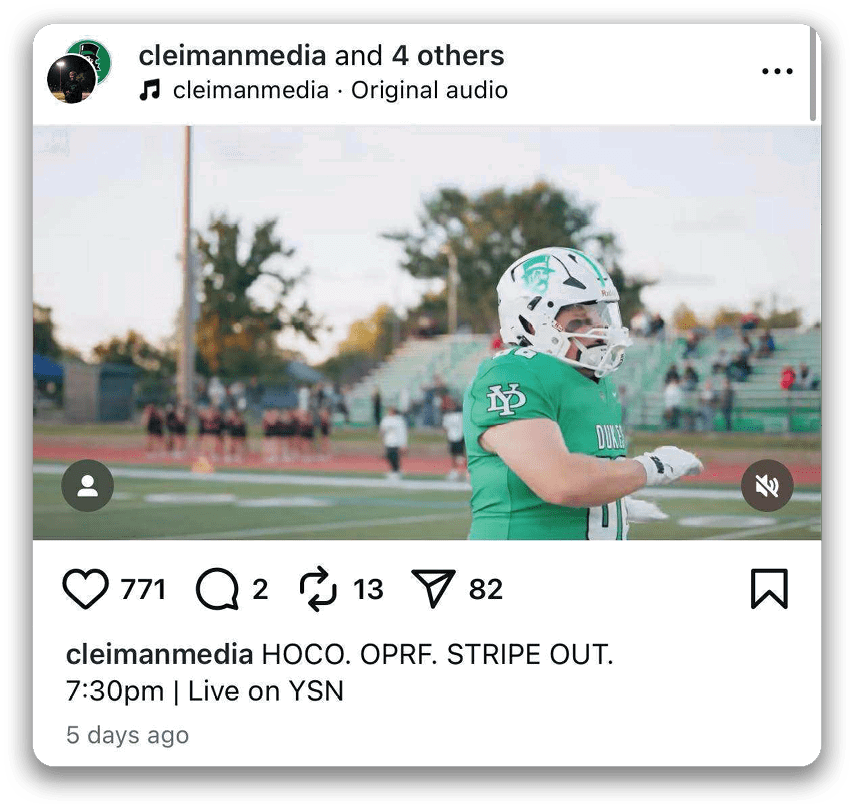854x808 pixels.
Task: Open the three-dot more options menu
Action: 777,71
